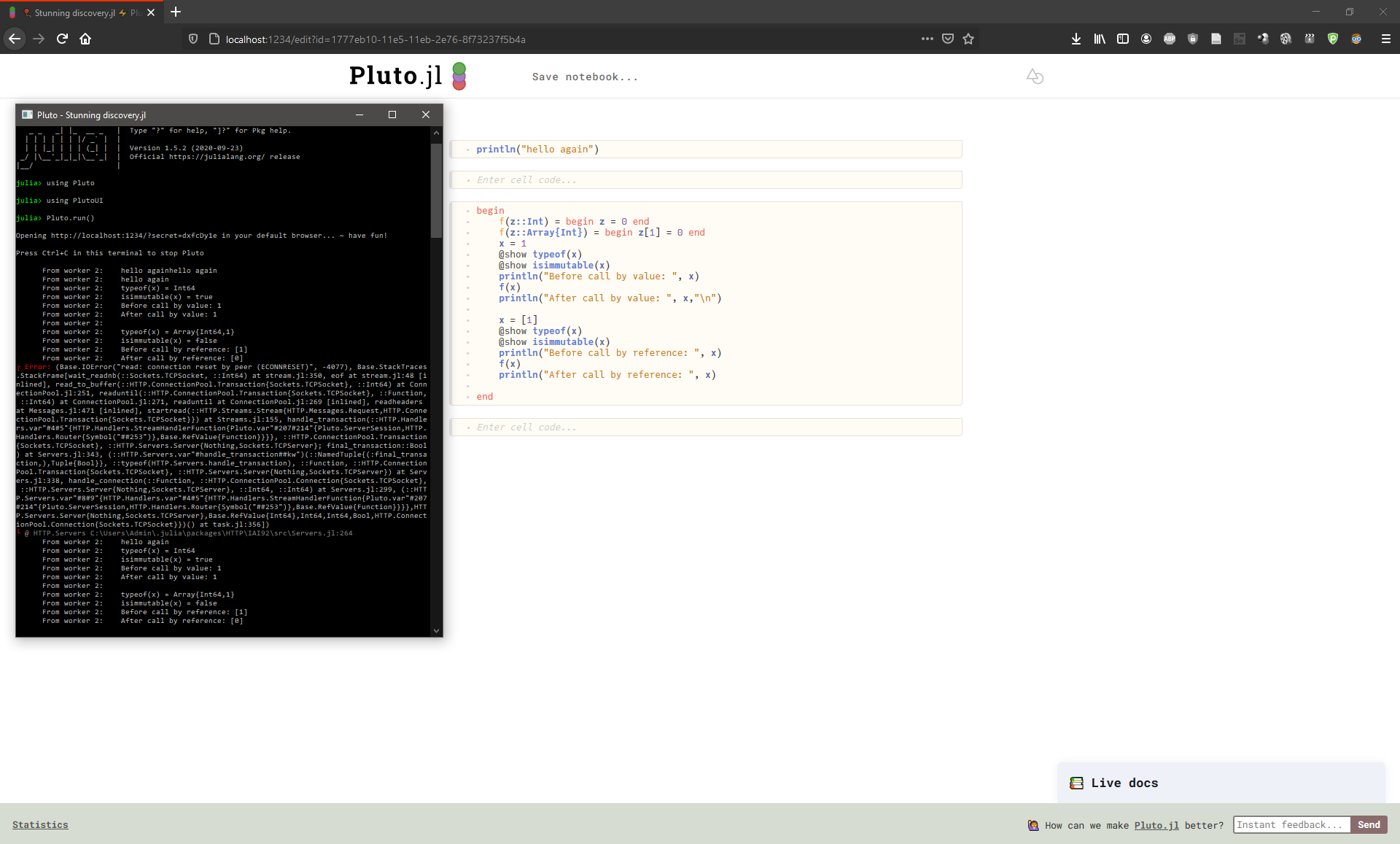Screen dimensions: 1400x844
Task: Switch to the Stunning discovery.jl tab
Action: pos(80,12)
